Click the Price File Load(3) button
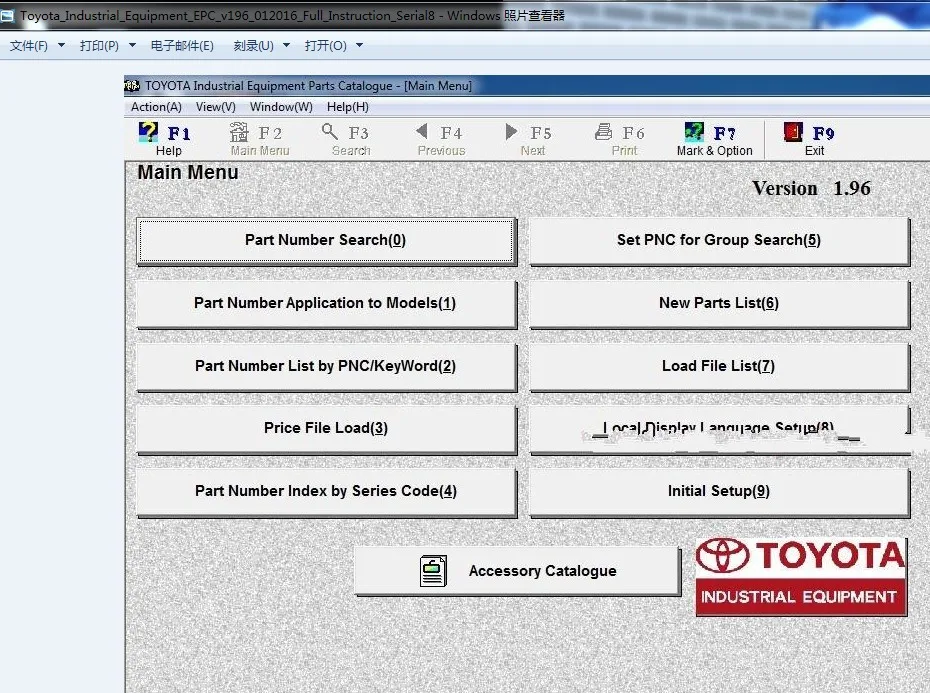This screenshot has width=930, height=693. click(326, 429)
